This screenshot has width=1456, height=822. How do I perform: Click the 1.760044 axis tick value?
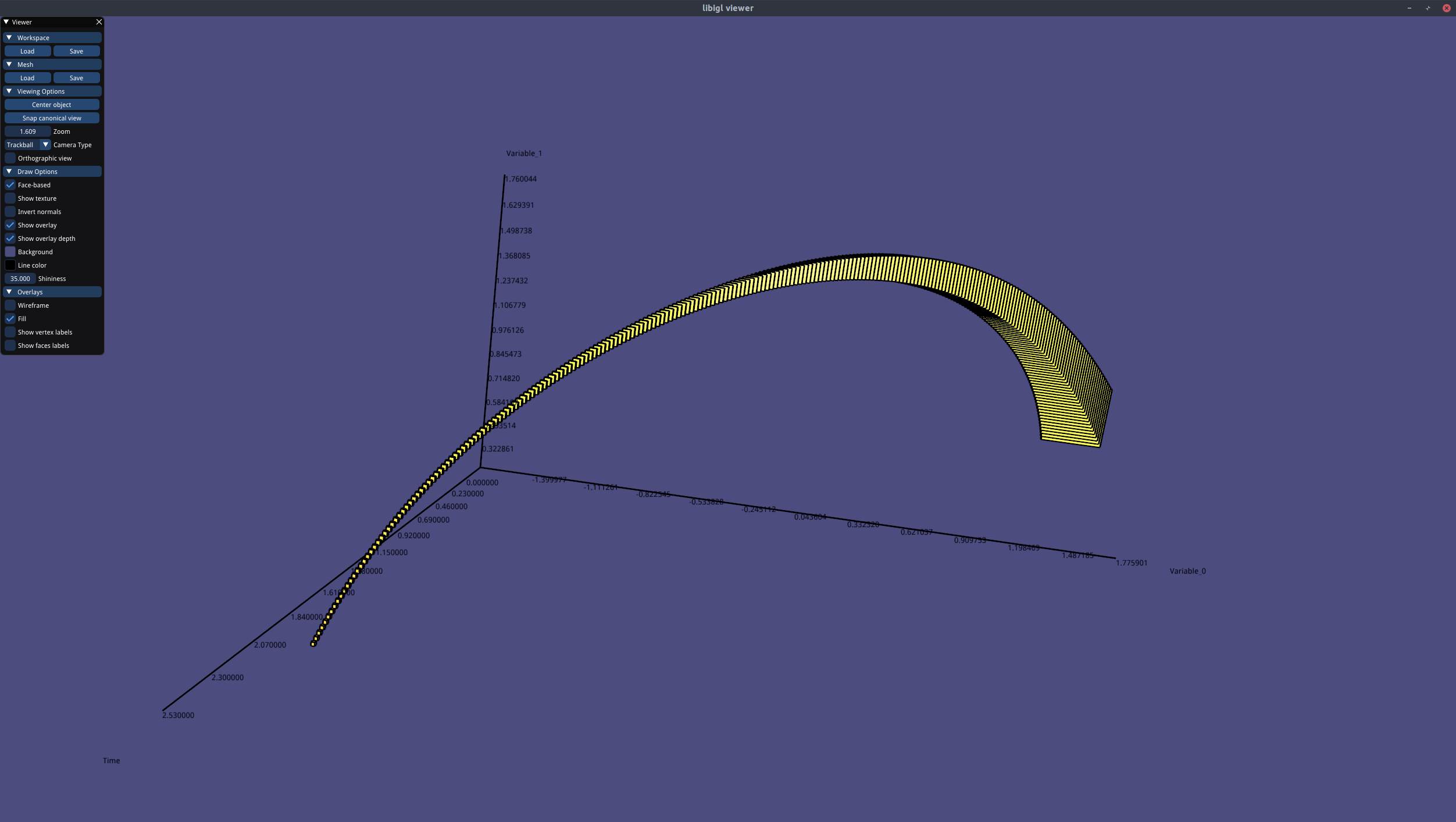[x=521, y=179]
